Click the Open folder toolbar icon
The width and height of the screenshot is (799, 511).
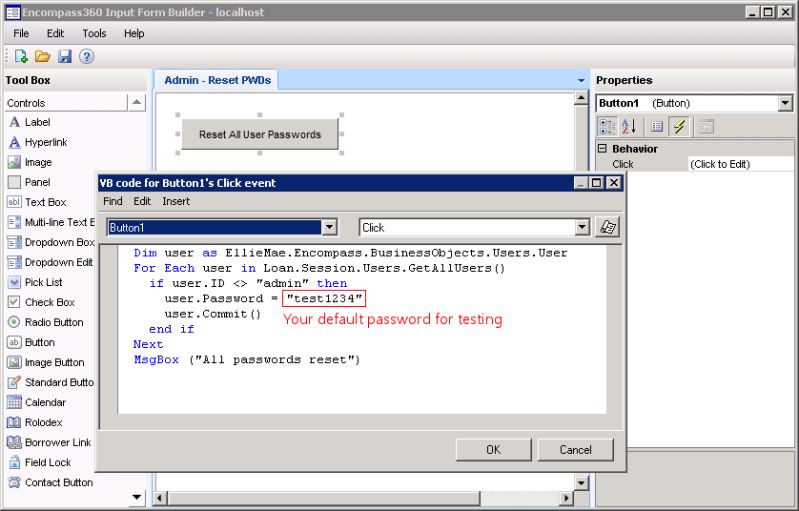(42, 56)
